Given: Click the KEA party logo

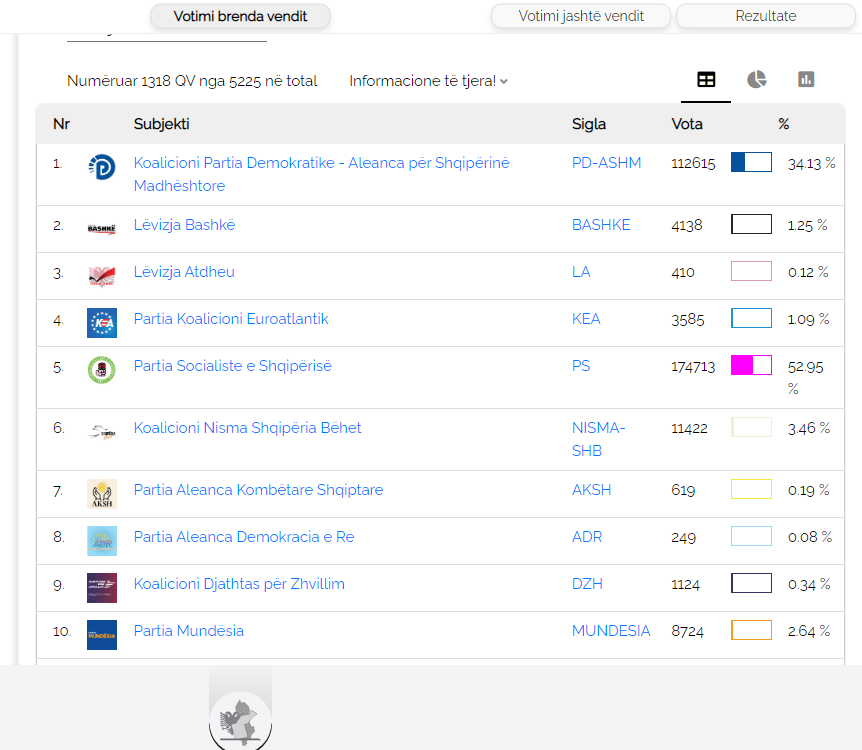Looking at the screenshot, I should click(x=101, y=322).
